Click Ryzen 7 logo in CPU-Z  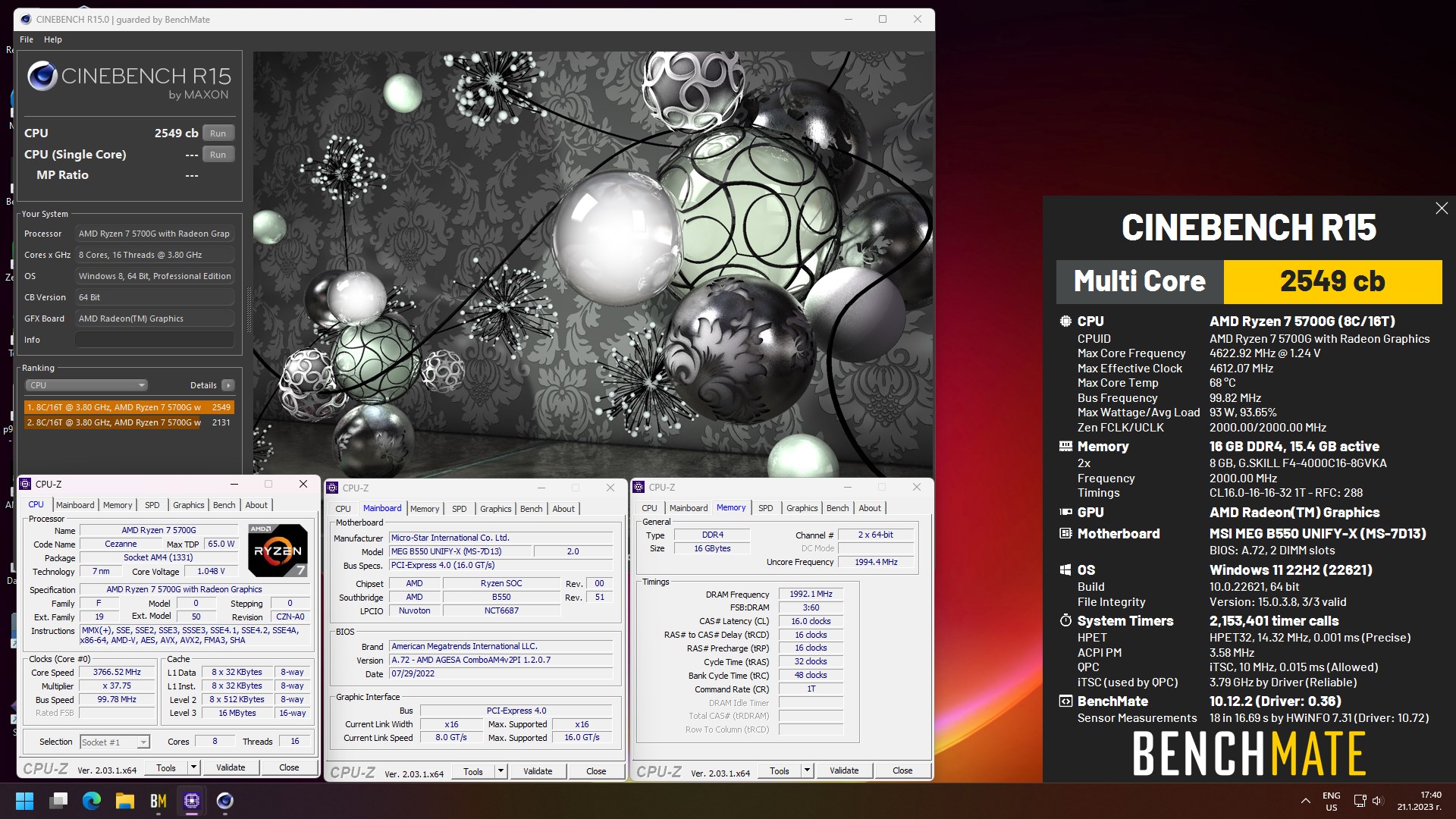pos(278,550)
